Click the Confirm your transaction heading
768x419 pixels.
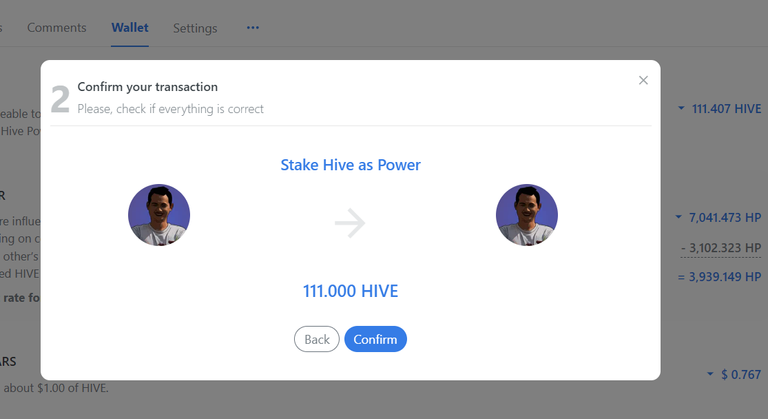147,87
